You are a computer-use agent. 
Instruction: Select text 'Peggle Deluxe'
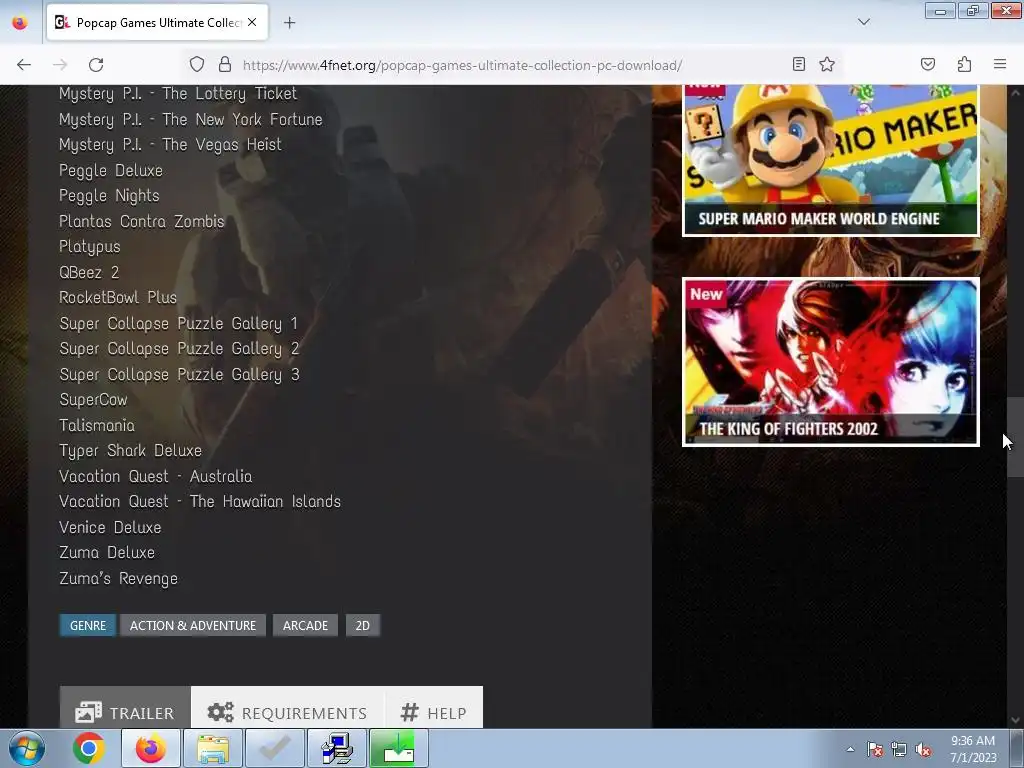[111, 170]
